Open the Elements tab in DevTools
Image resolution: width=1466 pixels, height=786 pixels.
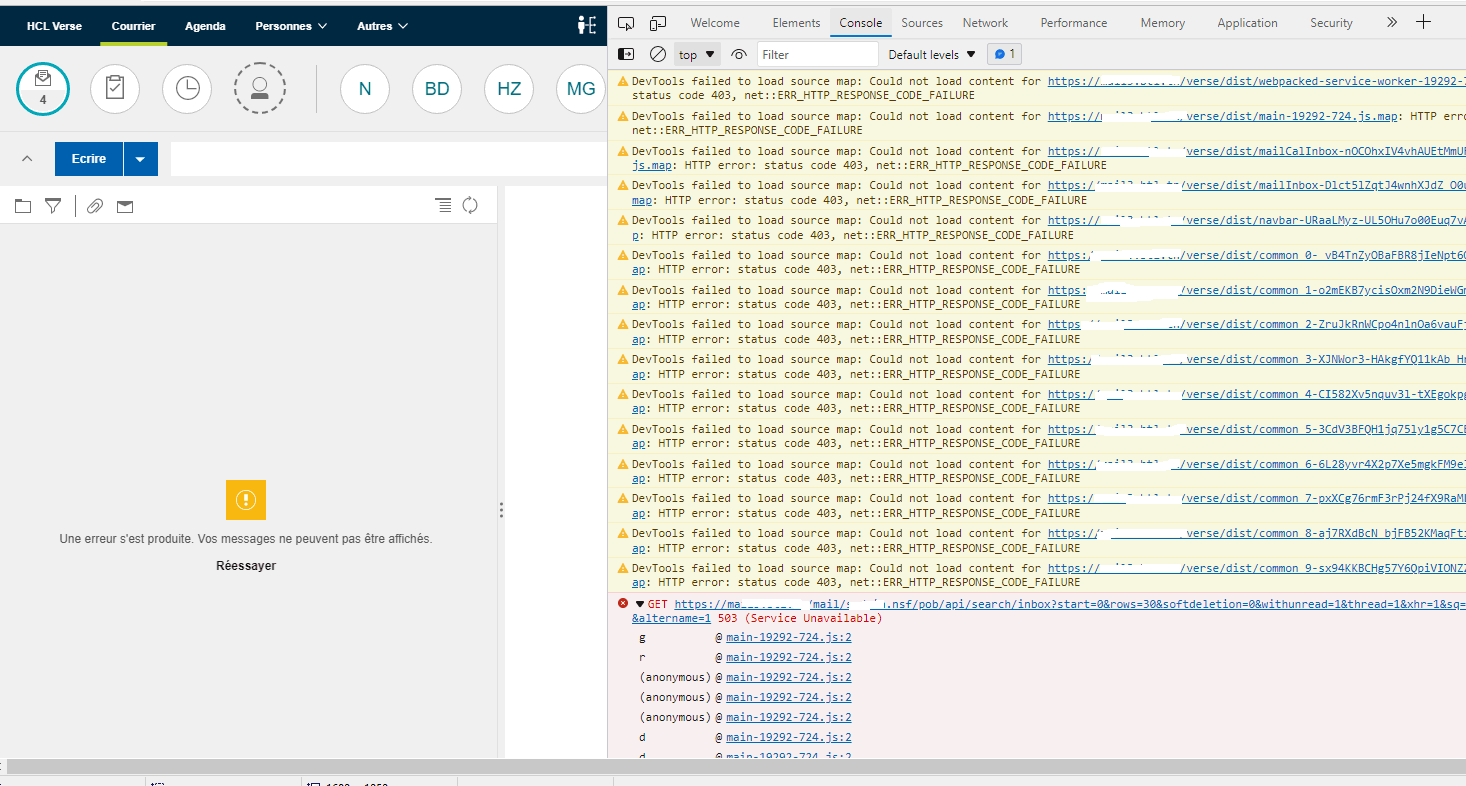796,23
